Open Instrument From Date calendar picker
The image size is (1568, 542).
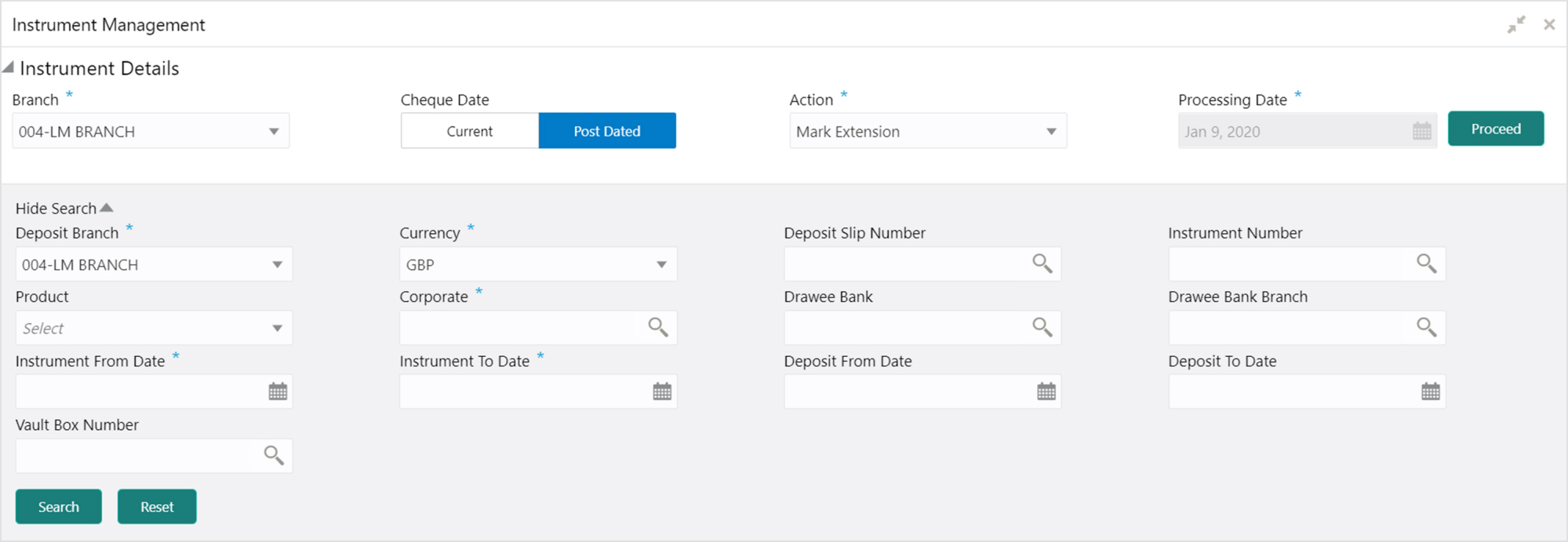278,391
